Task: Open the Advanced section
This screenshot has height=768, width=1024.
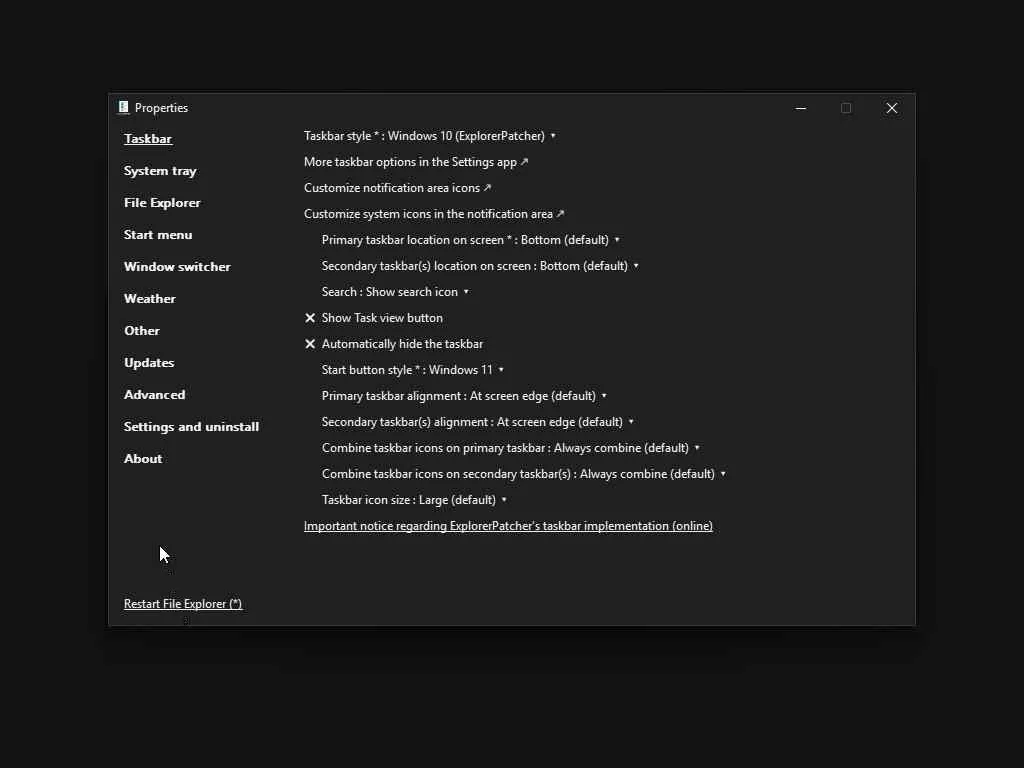Action: (154, 394)
